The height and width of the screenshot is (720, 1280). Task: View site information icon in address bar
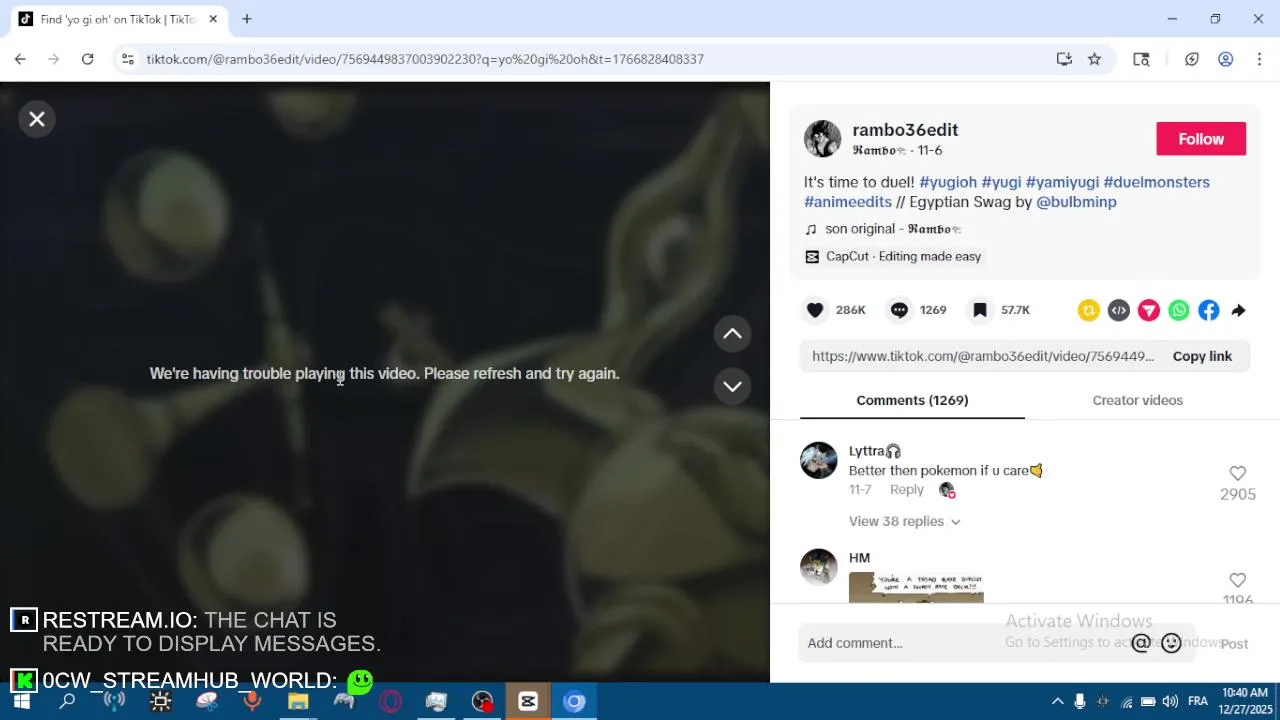(127, 59)
